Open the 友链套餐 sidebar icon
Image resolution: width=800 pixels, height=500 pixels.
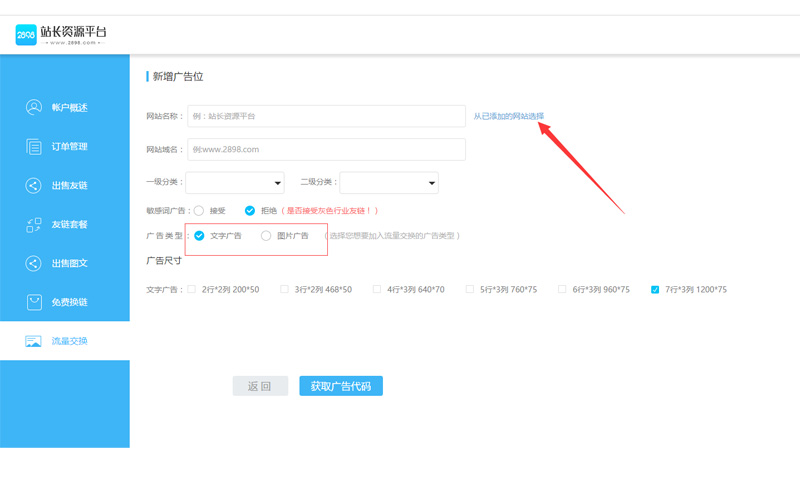coord(34,225)
